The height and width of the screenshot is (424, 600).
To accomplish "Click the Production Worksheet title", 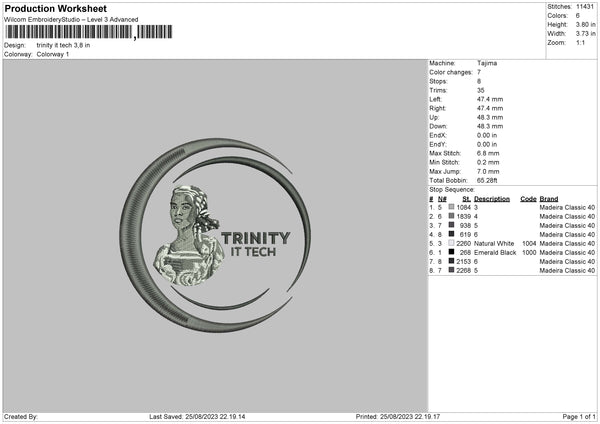I will tap(55, 8).
